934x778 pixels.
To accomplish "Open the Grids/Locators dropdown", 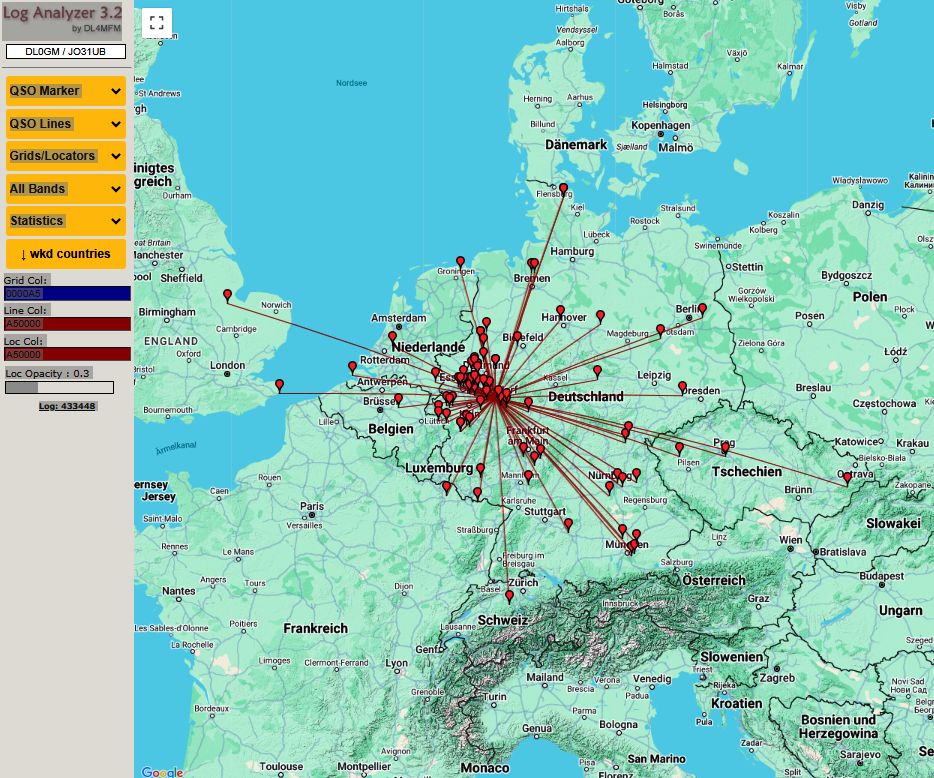I will [x=66, y=156].
